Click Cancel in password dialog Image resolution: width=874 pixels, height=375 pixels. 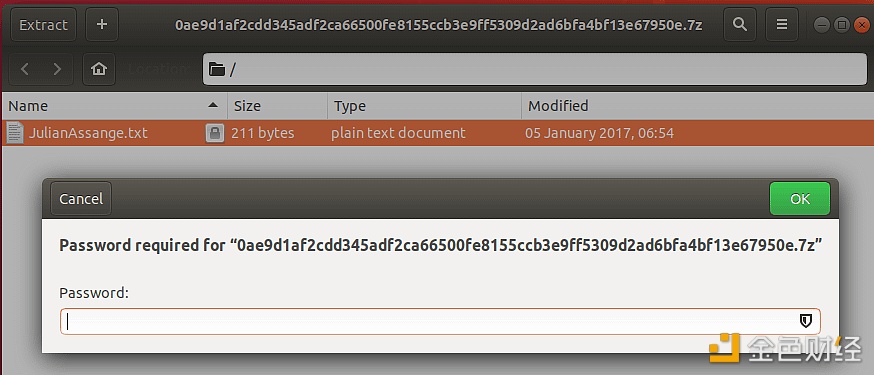pos(81,199)
